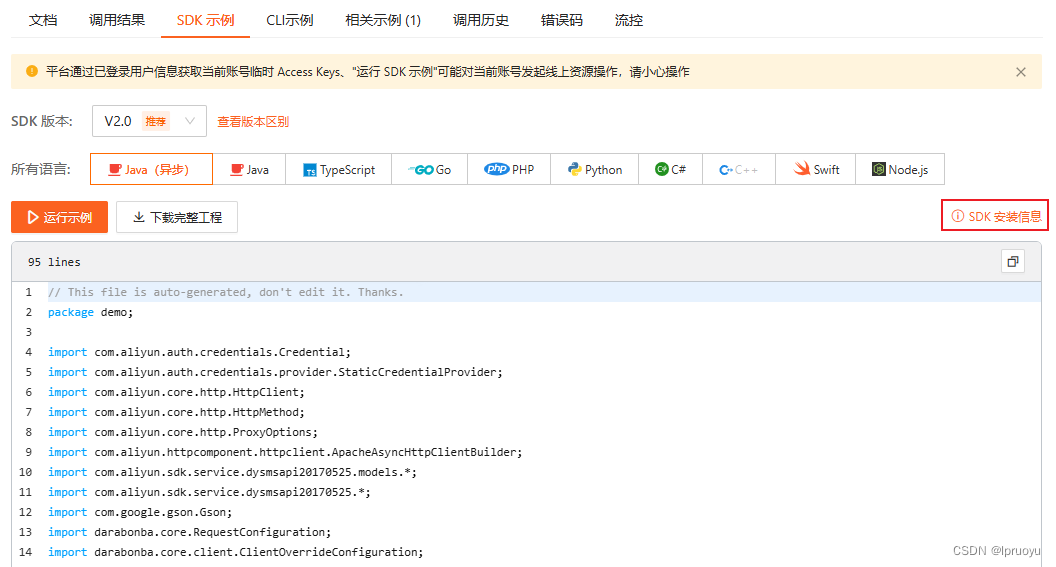
Task: View 相关示例 (1) tab
Action: click(x=383, y=20)
